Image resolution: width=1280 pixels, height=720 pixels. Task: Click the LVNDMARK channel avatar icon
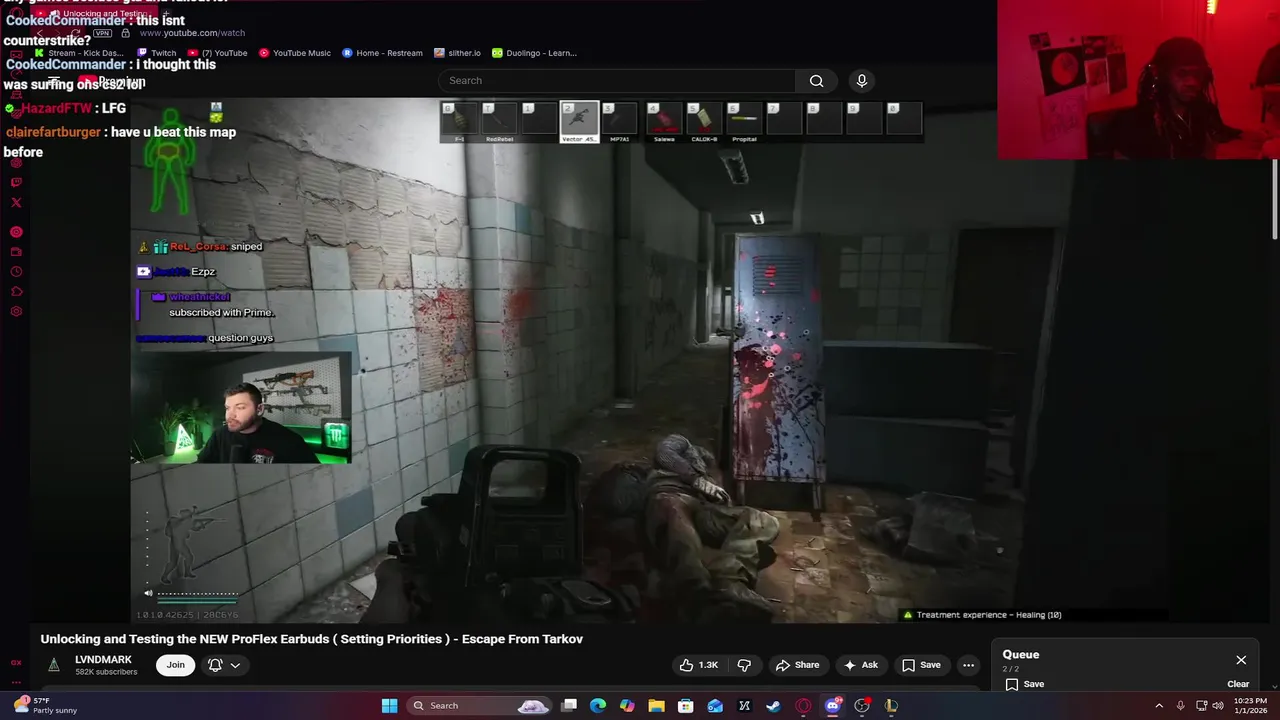tap(54, 665)
